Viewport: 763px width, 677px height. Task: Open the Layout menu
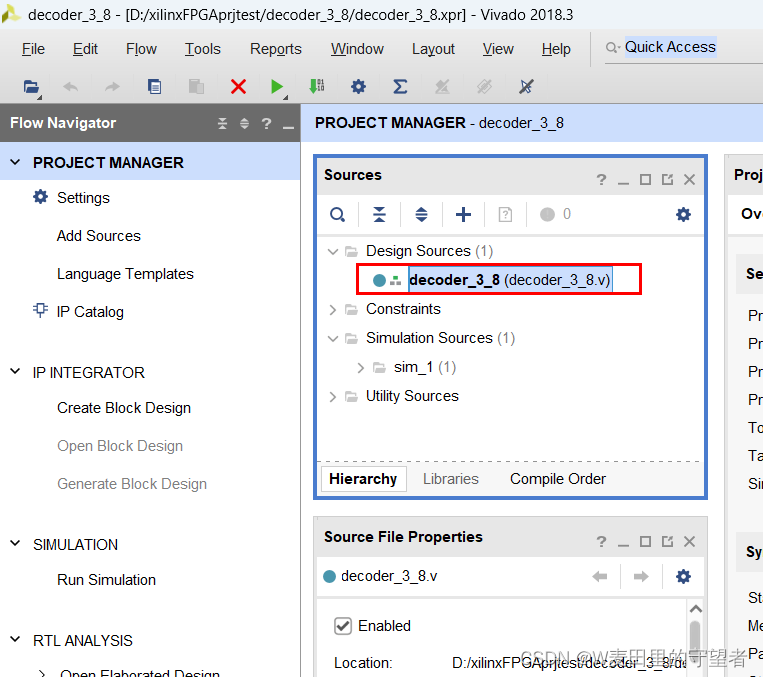pyautogui.click(x=433, y=49)
